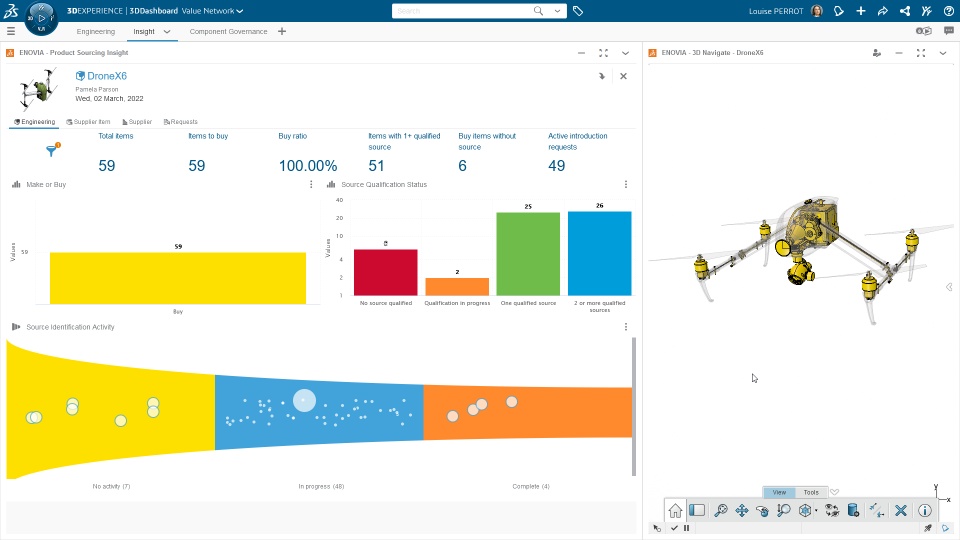This screenshot has height=540, width=960.
Task: Open the 3DEXPERIENCE compass
Action: [x=41, y=18]
